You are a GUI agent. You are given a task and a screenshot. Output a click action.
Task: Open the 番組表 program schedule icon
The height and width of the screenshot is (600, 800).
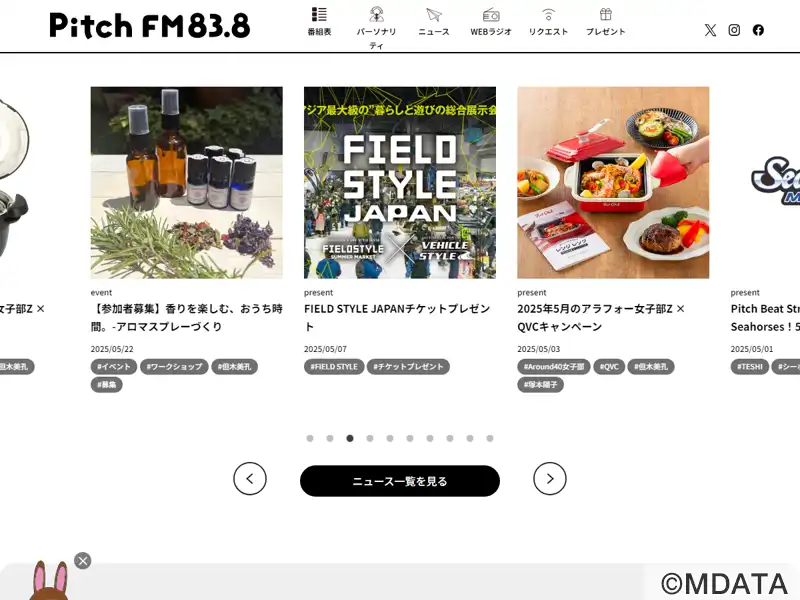click(x=319, y=14)
